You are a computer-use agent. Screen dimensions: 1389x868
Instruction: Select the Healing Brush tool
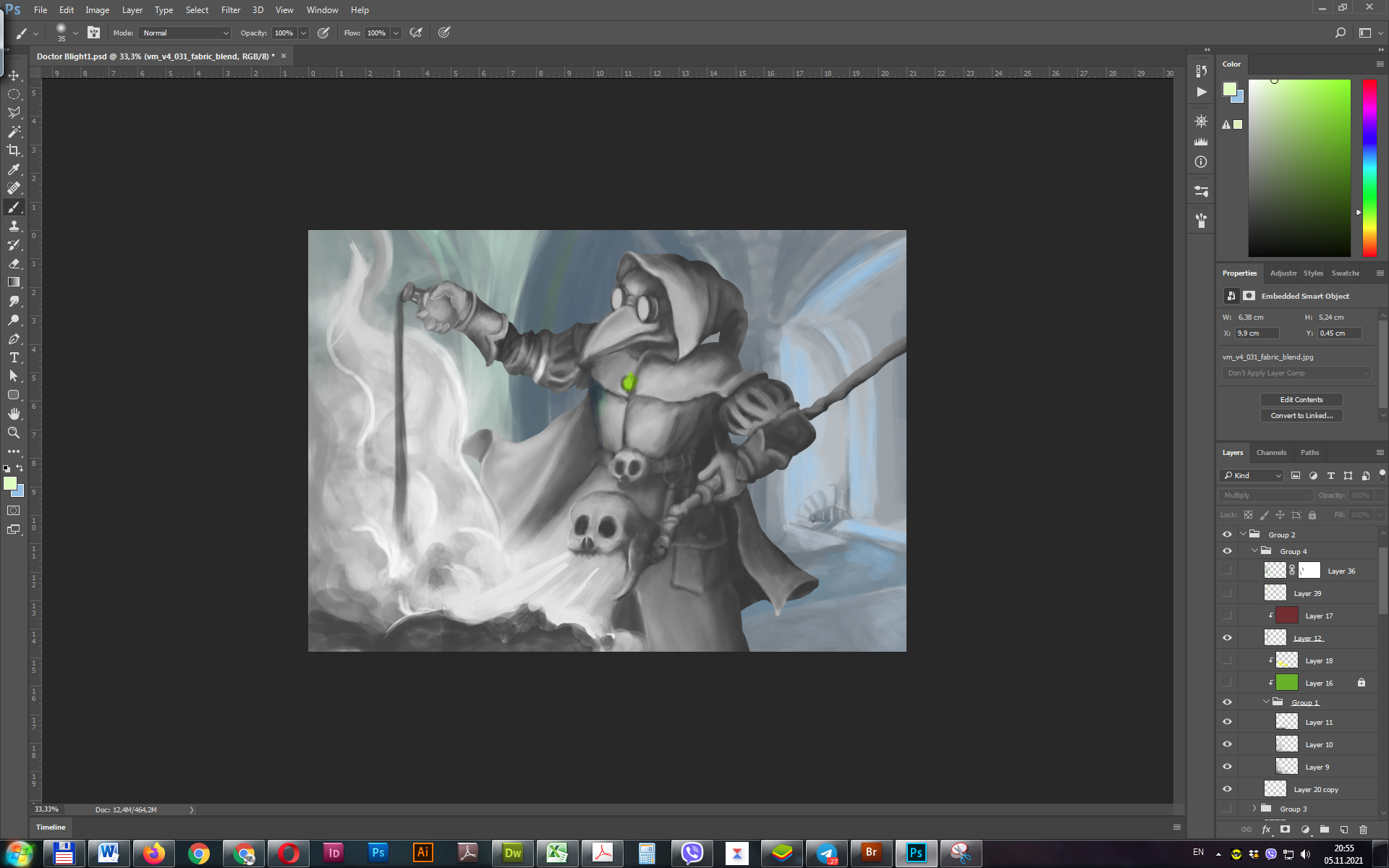[14, 188]
